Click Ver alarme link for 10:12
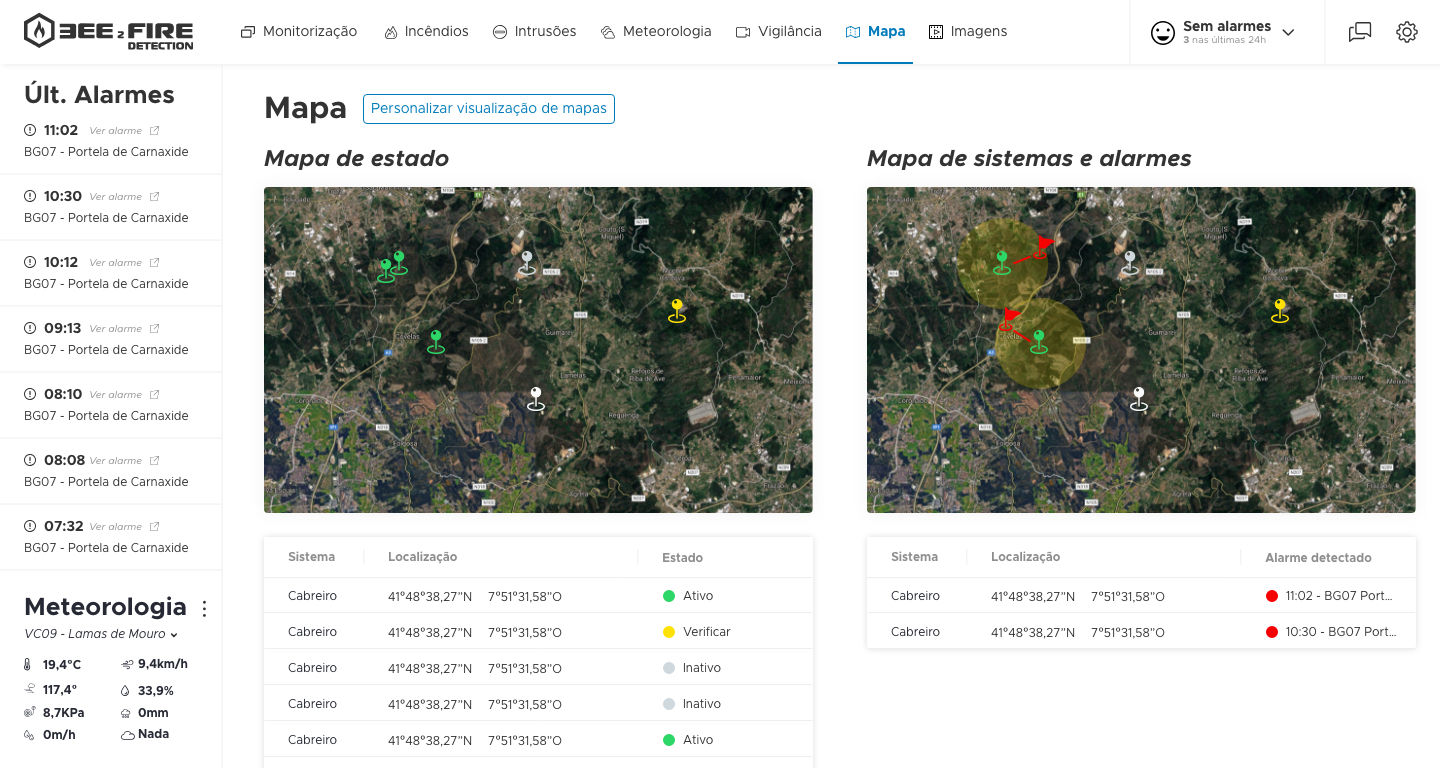This screenshot has width=1440, height=768. [x=116, y=263]
